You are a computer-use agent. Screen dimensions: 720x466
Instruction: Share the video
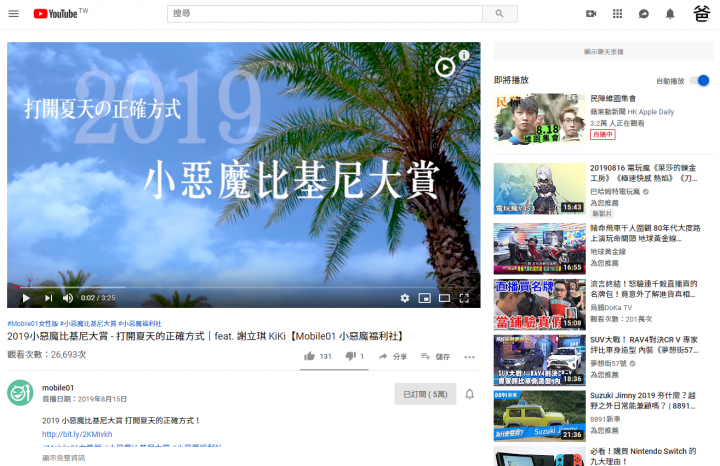point(393,356)
